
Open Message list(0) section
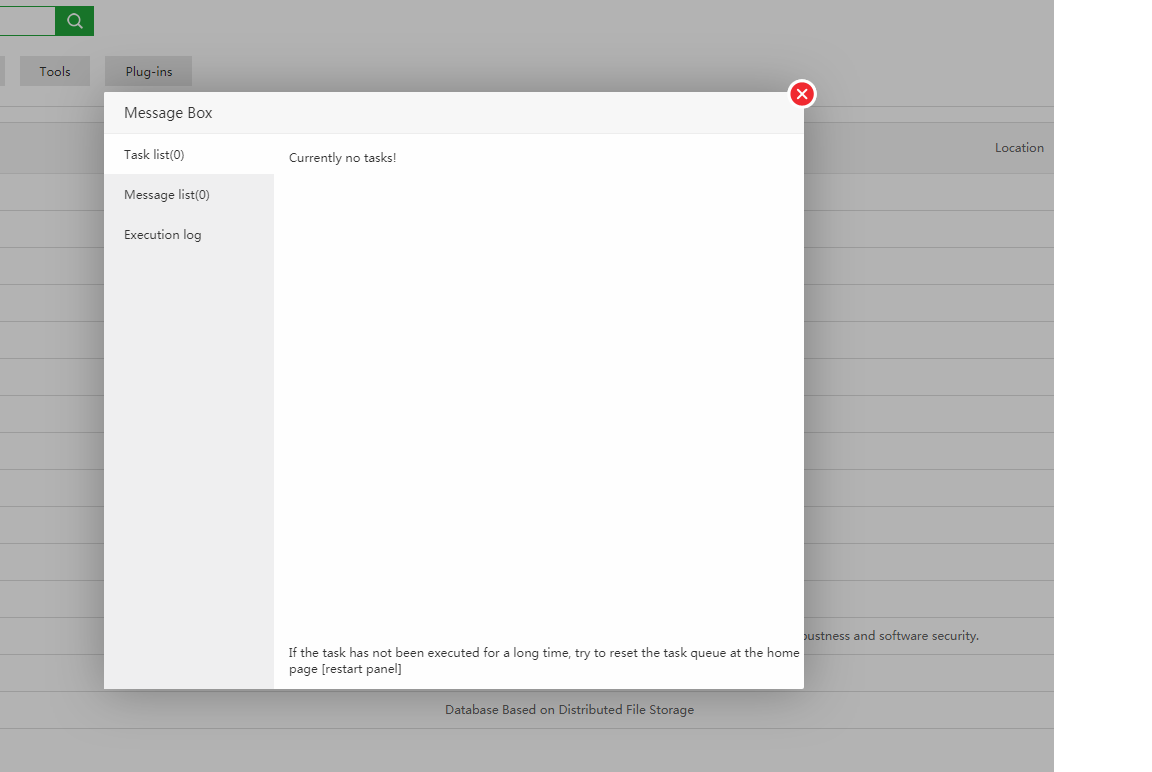pyautogui.click(x=189, y=195)
